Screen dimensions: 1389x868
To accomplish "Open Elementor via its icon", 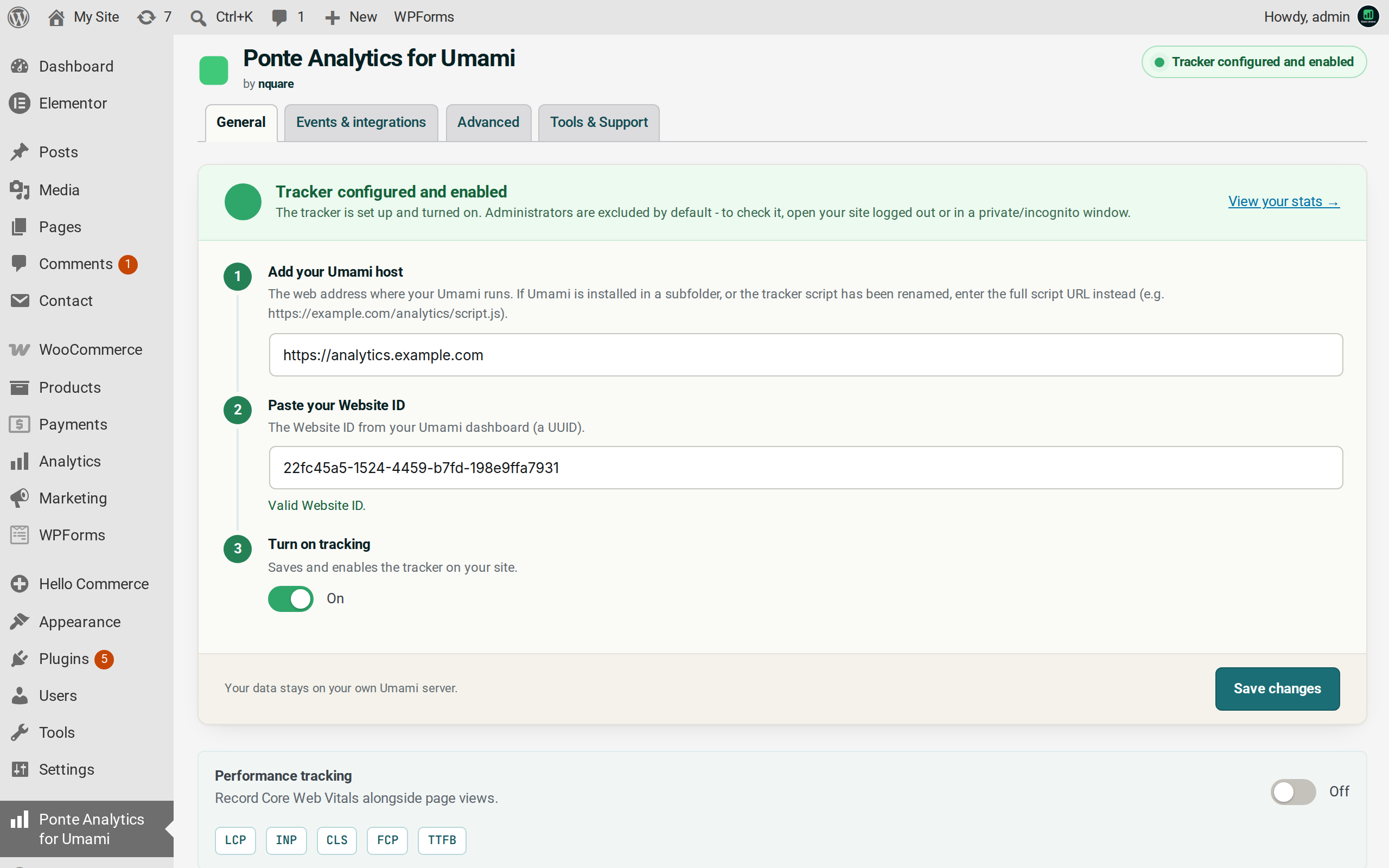I will click(20, 103).
